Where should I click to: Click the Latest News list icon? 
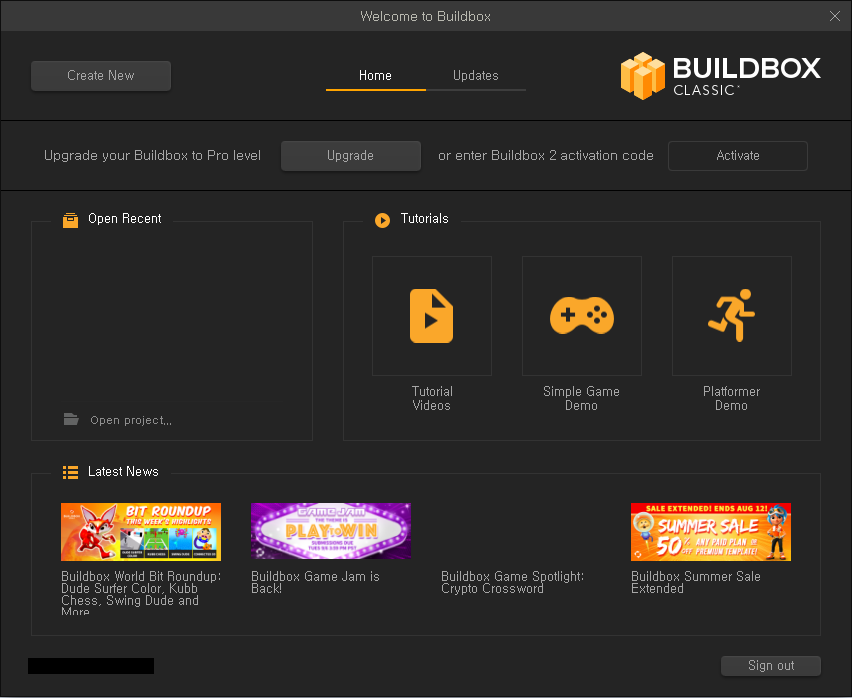pyautogui.click(x=70, y=472)
